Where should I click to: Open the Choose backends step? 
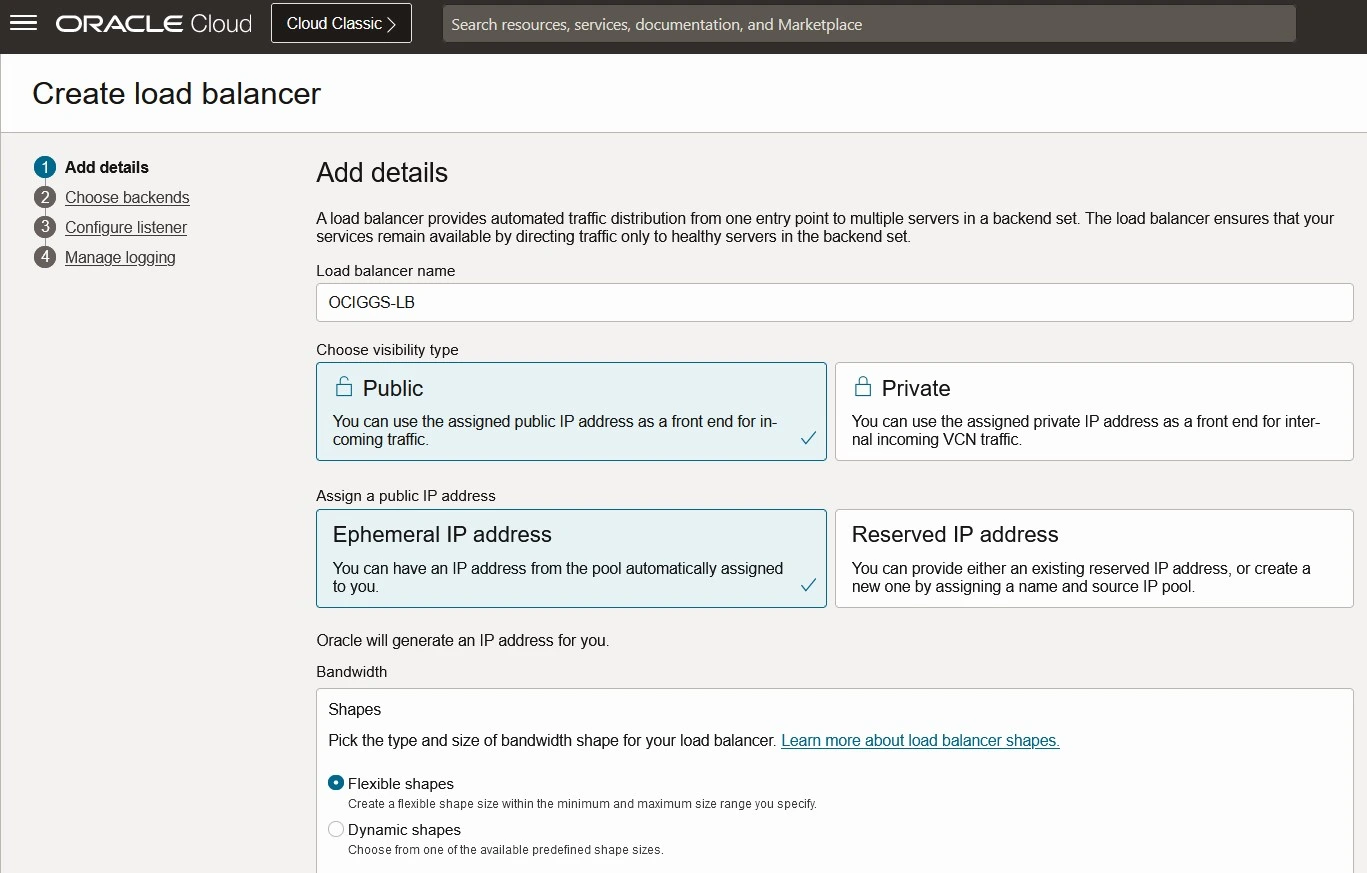(x=127, y=197)
